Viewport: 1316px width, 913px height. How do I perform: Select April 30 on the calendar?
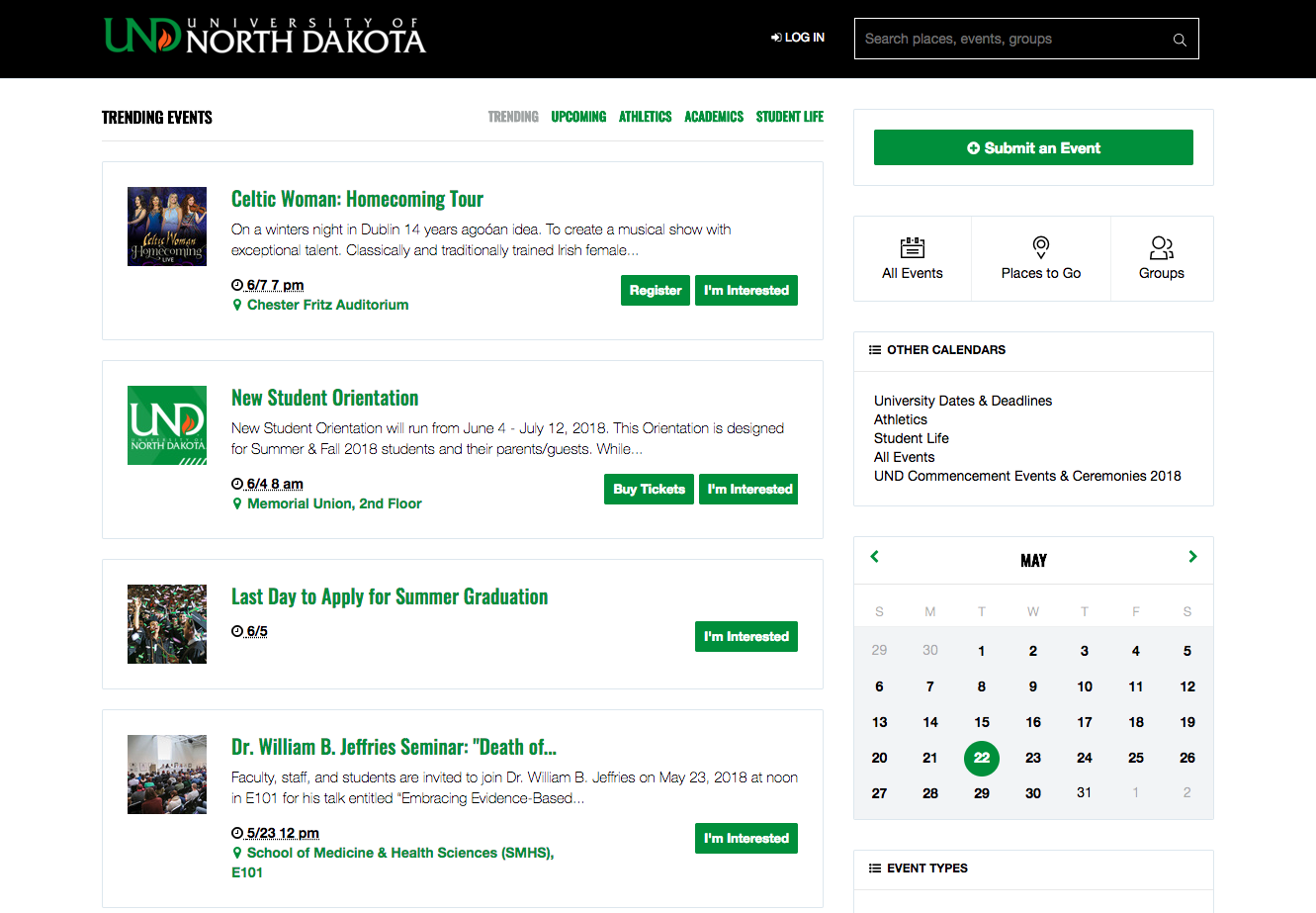pyautogui.click(x=930, y=650)
